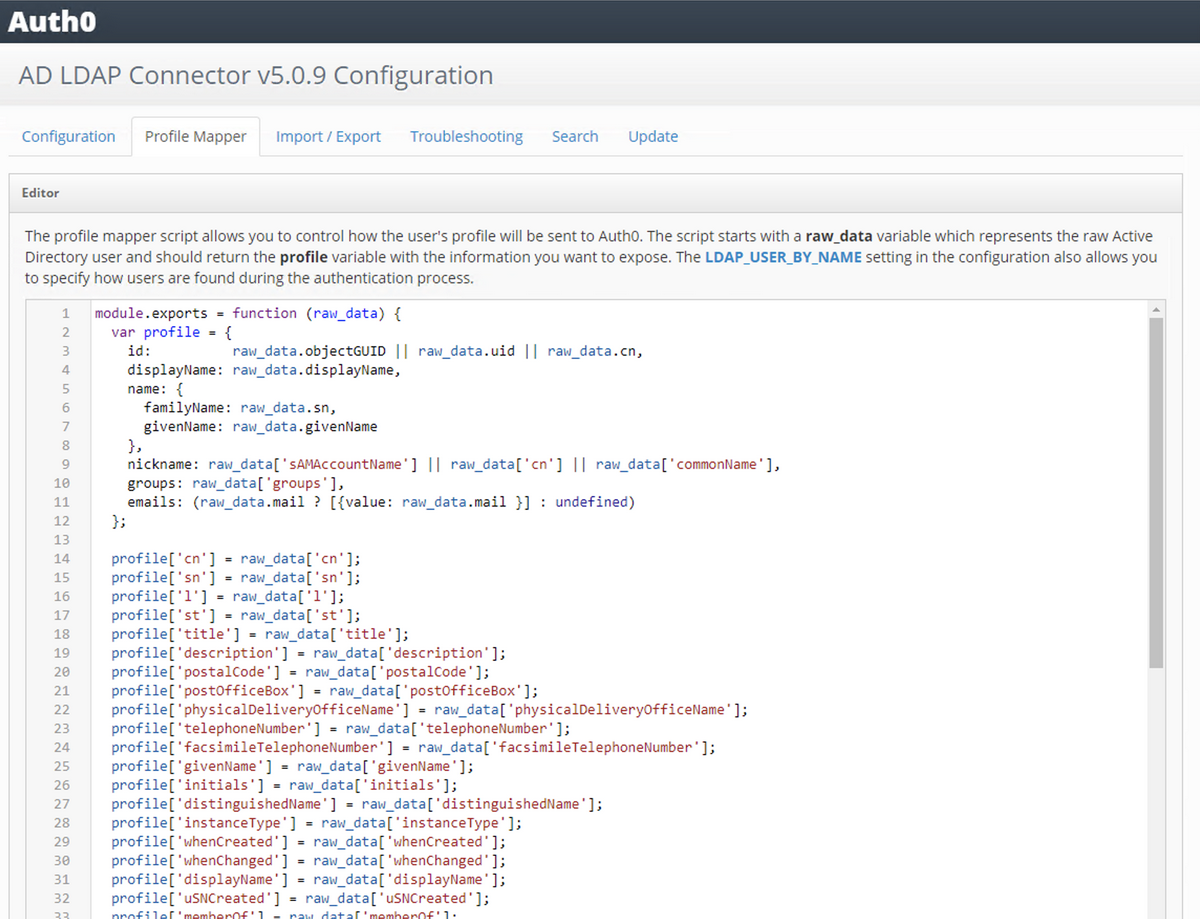Place cursor on module.exports line
The height and width of the screenshot is (919, 1200).
pos(248,313)
